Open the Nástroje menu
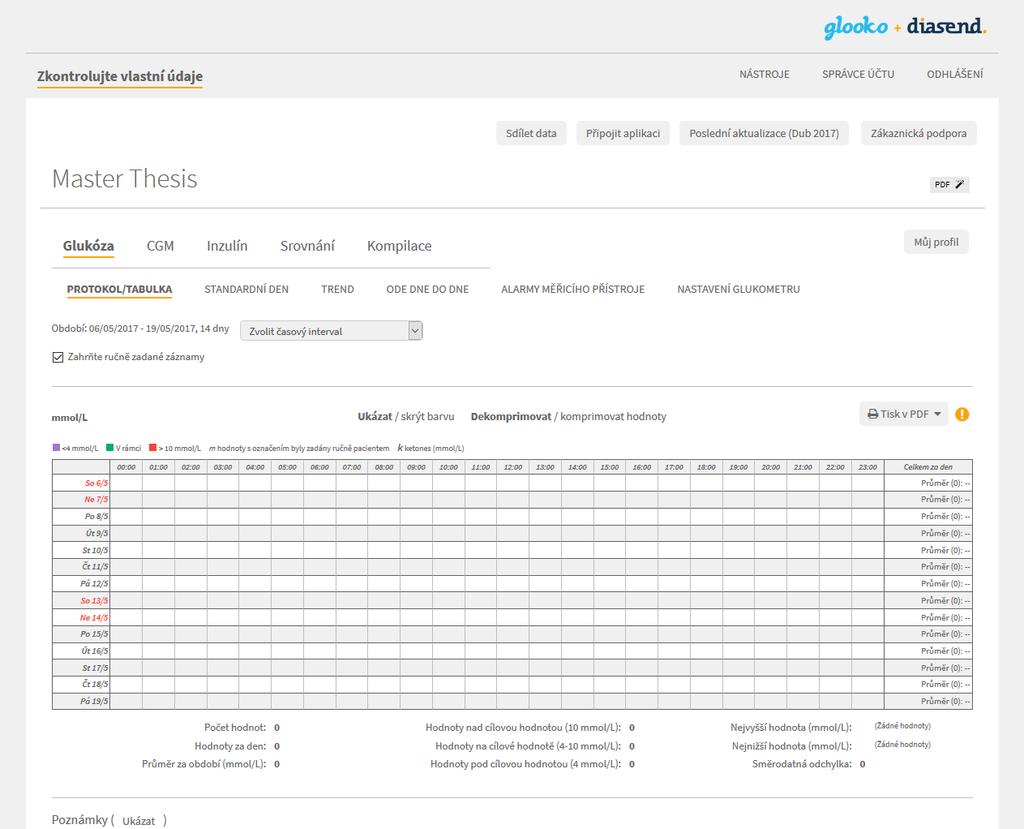The image size is (1024, 829). pyautogui.click(x=764, y=74)
